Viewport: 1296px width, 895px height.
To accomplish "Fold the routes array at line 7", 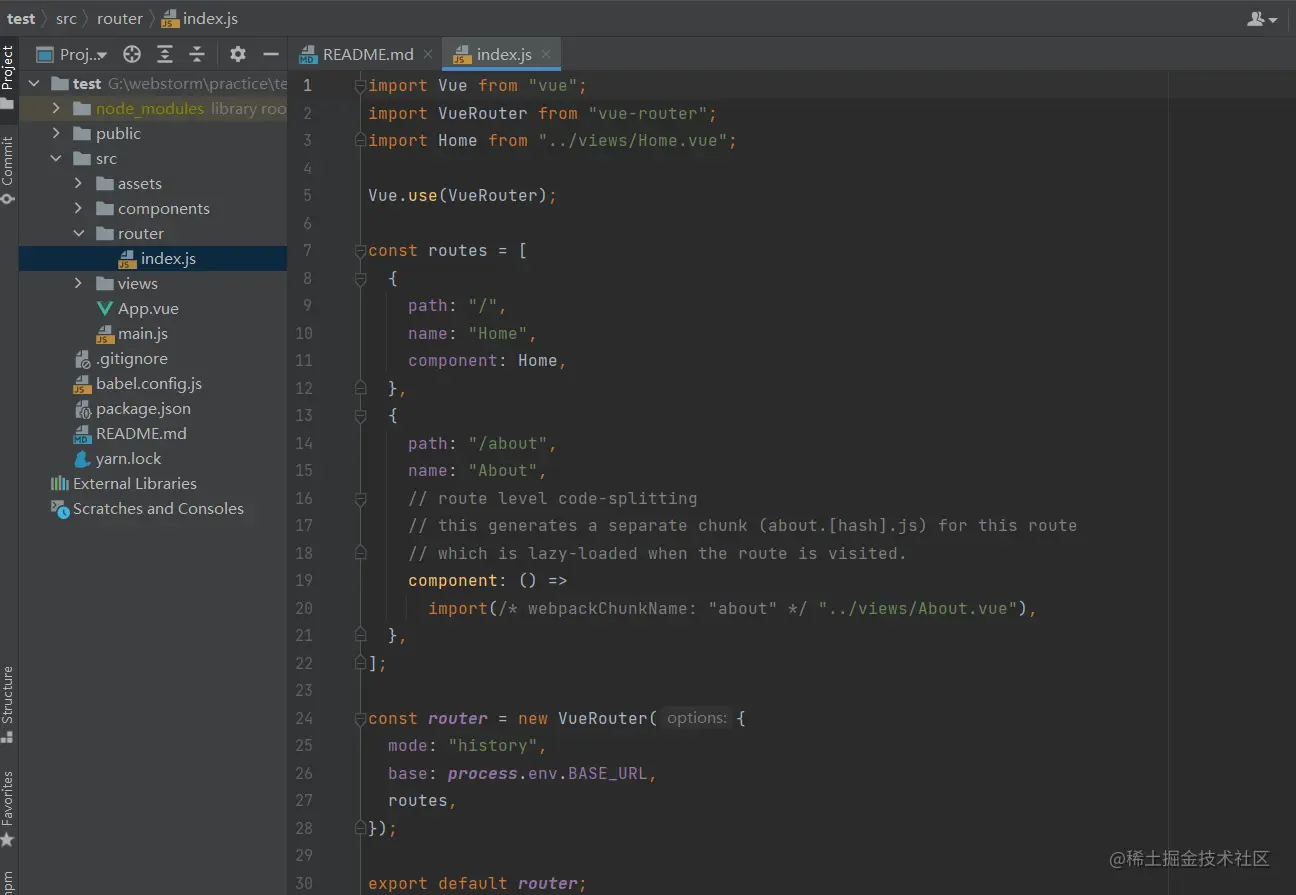I will click(x=361, y=251).
